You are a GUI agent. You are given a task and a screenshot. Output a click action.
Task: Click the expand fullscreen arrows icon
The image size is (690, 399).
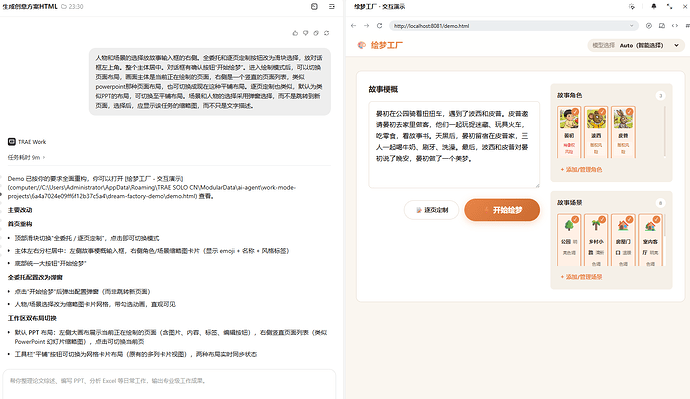pyautogui.click(x=669, y=7)
